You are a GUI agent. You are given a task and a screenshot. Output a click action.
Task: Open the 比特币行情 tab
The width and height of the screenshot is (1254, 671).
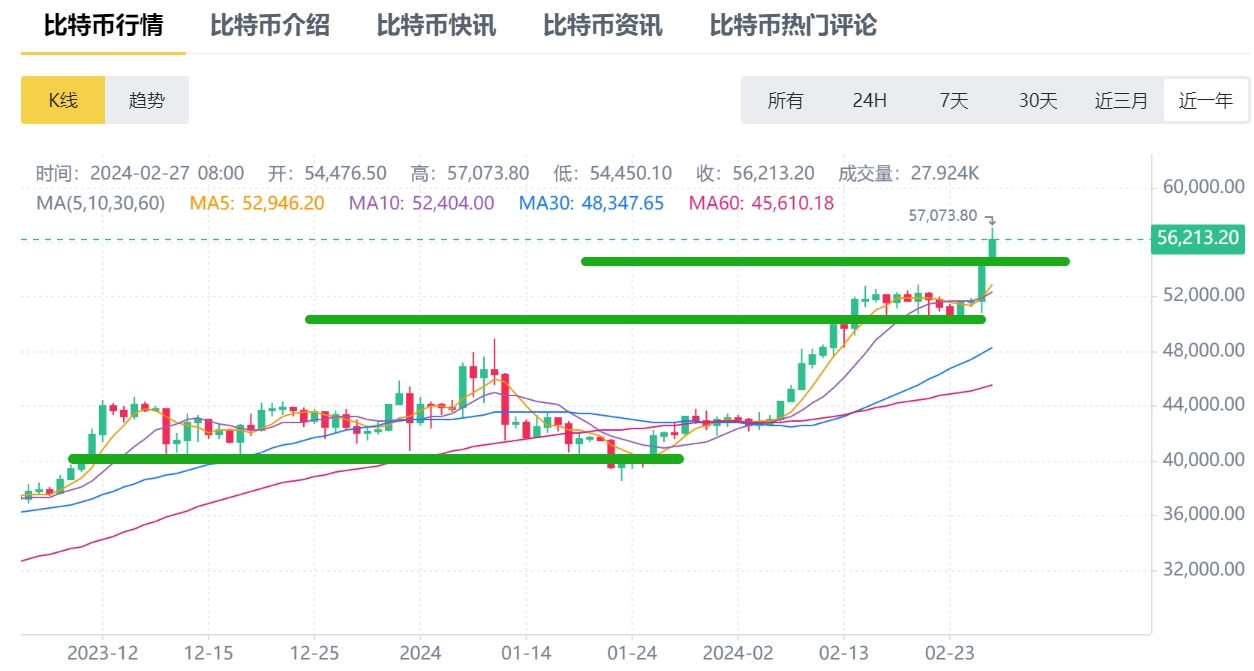tap(103, 25)
